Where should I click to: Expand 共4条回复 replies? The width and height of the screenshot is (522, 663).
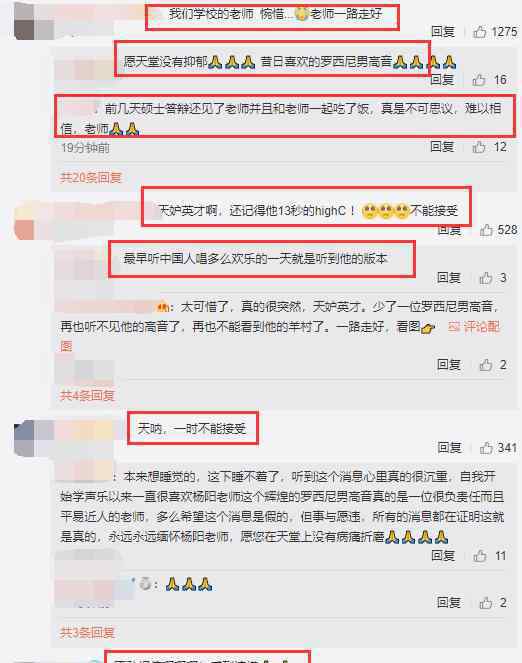pyautogui.click(x=87, y=395)
